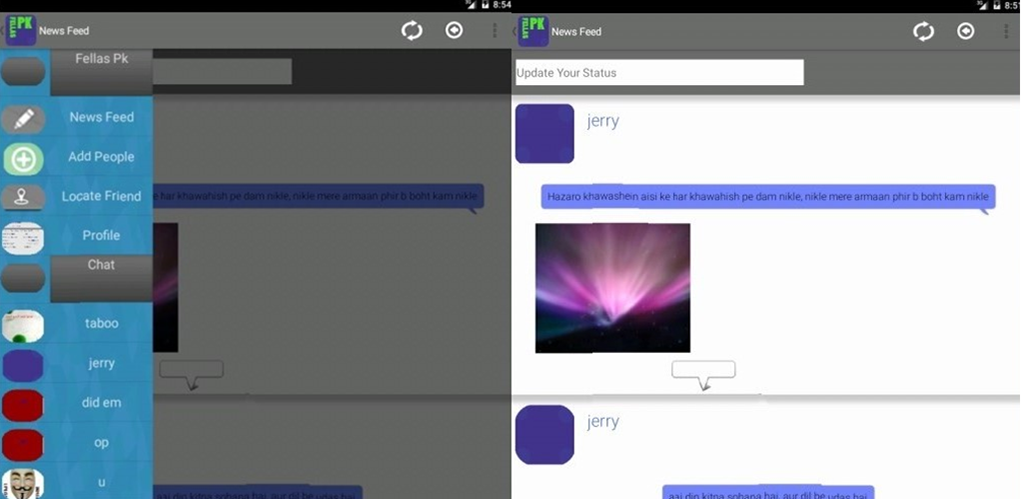The width and height of the screenshot is (1024, 500).
Task: Open overflow menu dots in left screen
Action: (495, 31)
